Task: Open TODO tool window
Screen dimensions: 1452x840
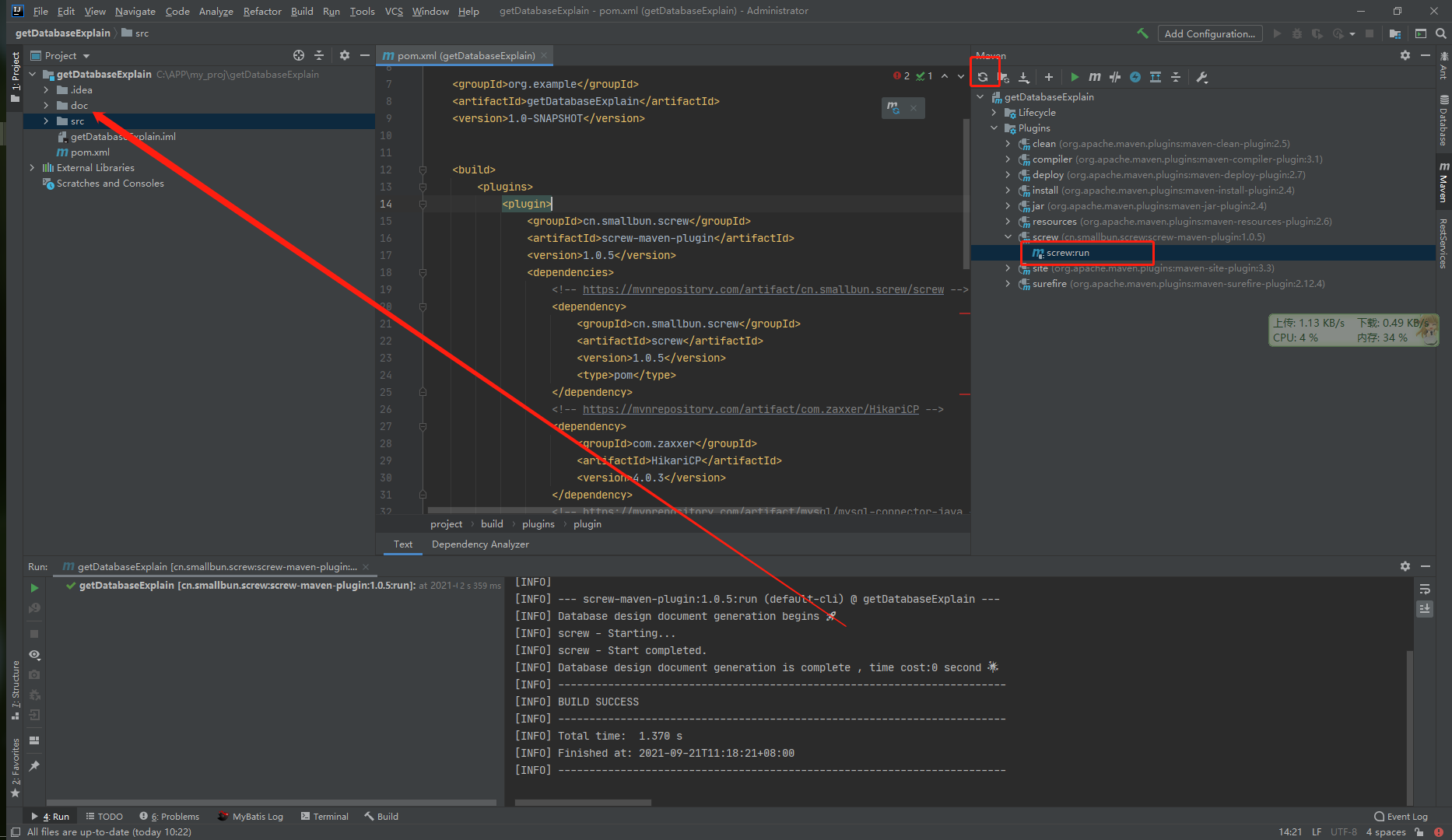Action: (104, 817)
